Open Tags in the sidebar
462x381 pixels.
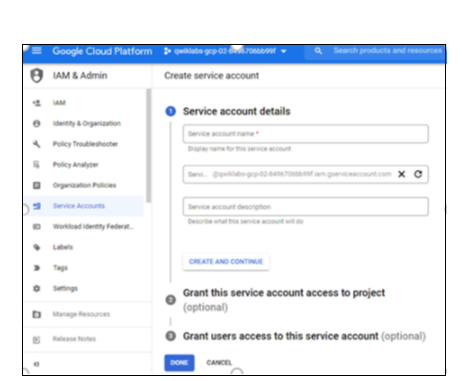tap(60, 268)
